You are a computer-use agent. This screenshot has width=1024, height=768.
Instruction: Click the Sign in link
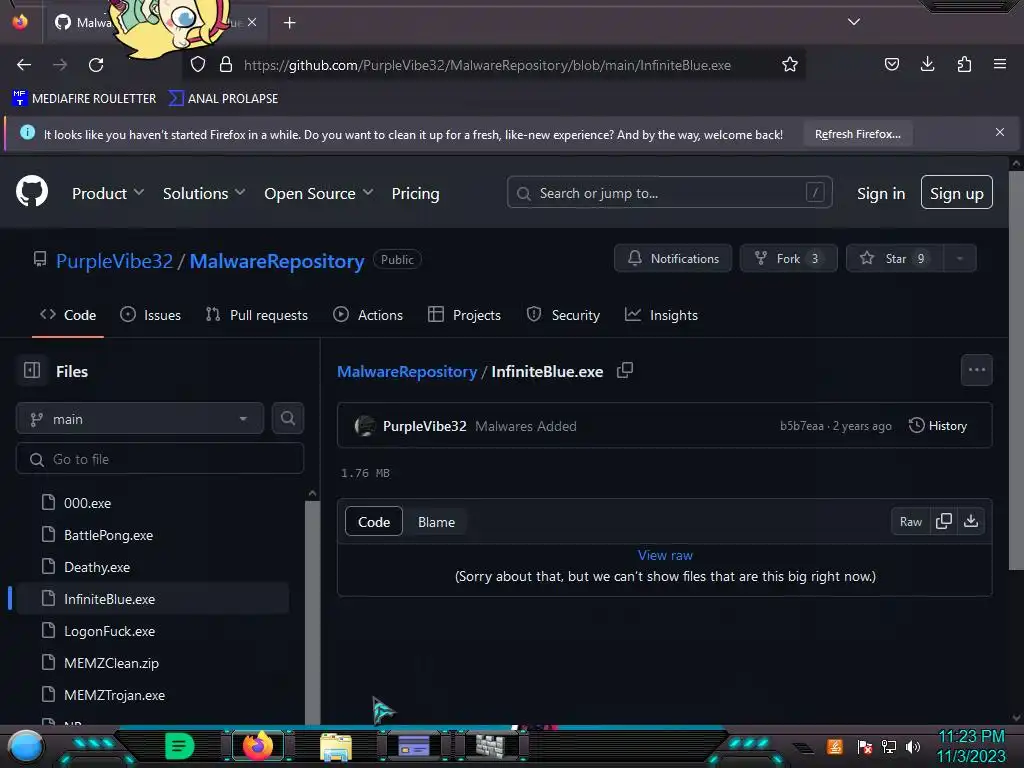tap(881, 193)
